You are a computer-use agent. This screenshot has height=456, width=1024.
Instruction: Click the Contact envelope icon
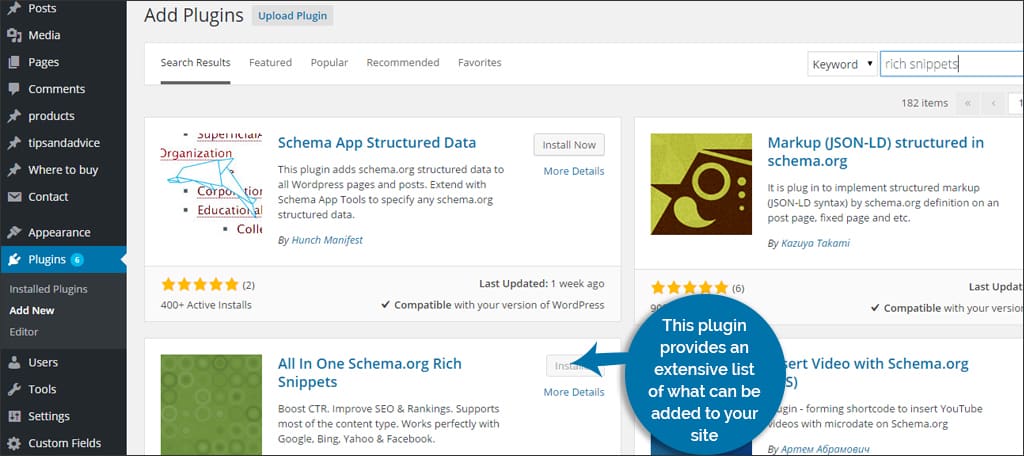click(x=14, y=197)
